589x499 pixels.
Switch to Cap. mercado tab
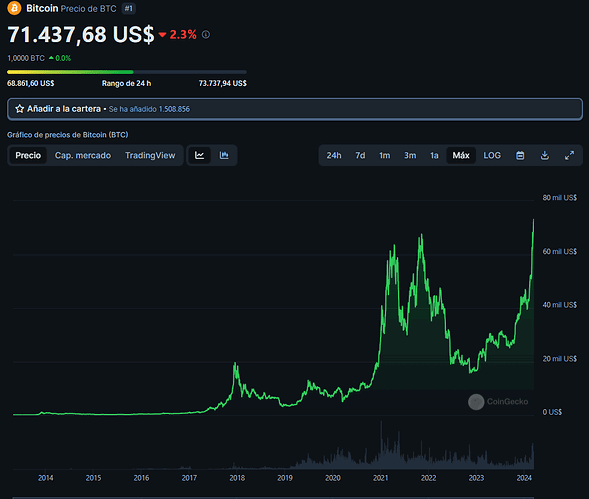click(x=83, y=156)
